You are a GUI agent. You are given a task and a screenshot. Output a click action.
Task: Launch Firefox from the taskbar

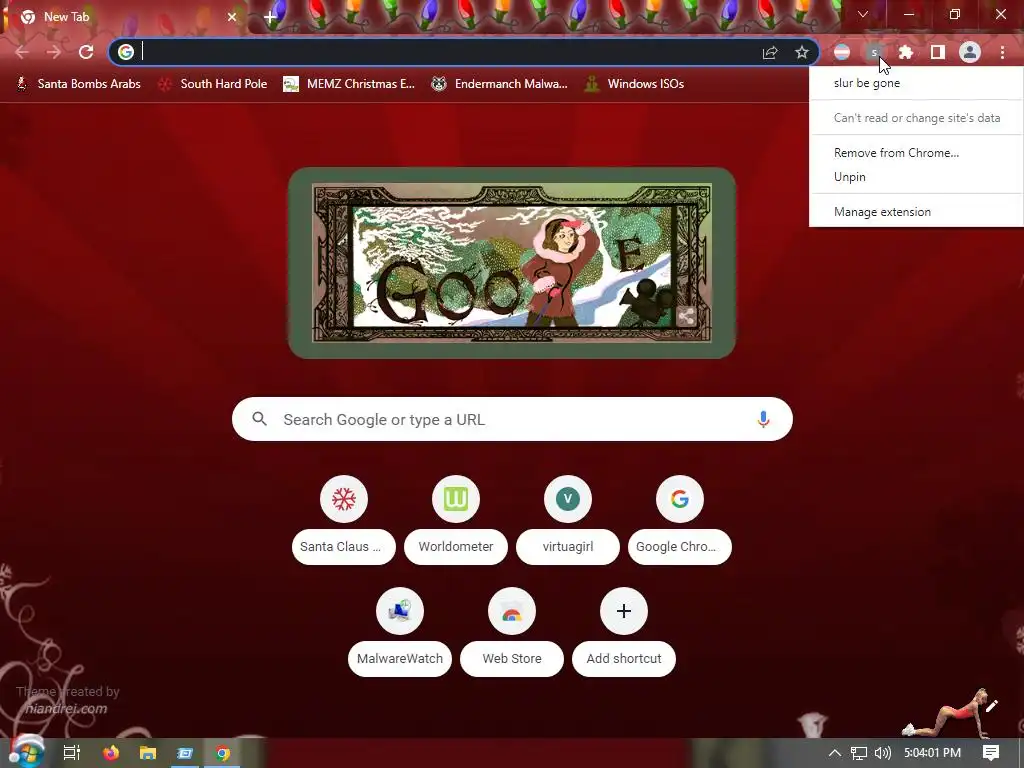tap(110, 753)
